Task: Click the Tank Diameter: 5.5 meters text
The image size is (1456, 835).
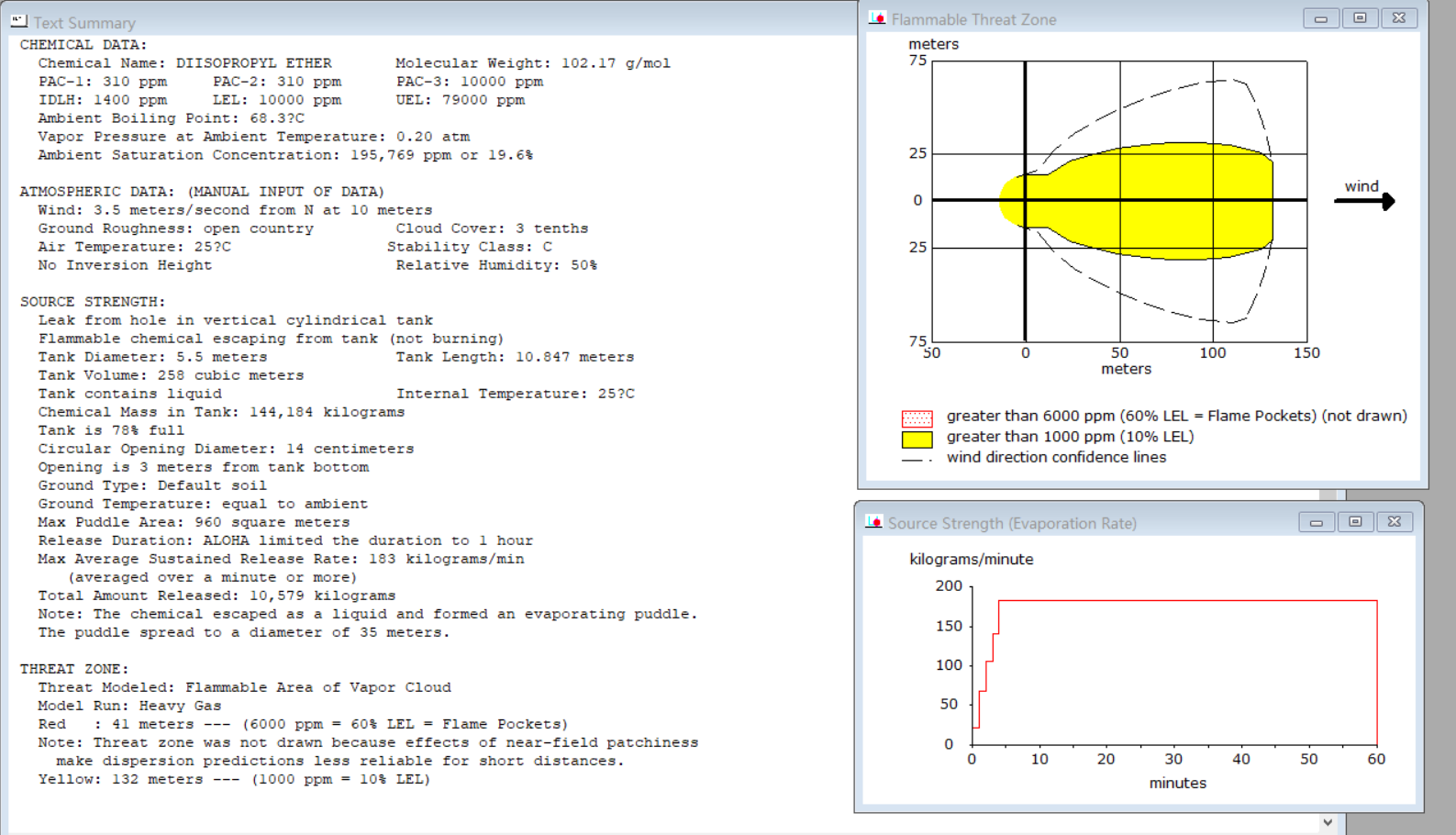Action: (x=152, y=357)
